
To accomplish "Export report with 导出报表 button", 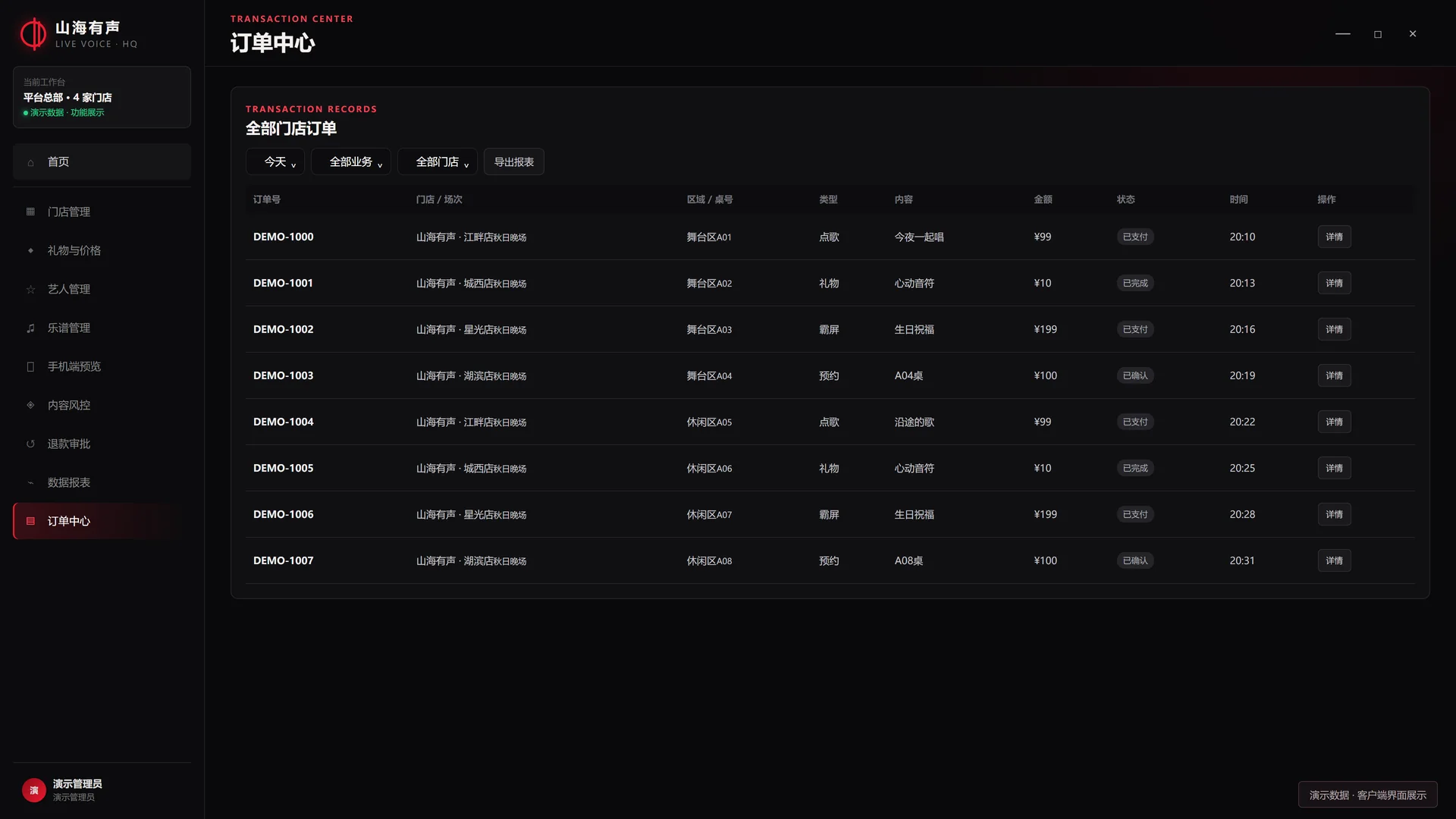I will tap(514, 162).
